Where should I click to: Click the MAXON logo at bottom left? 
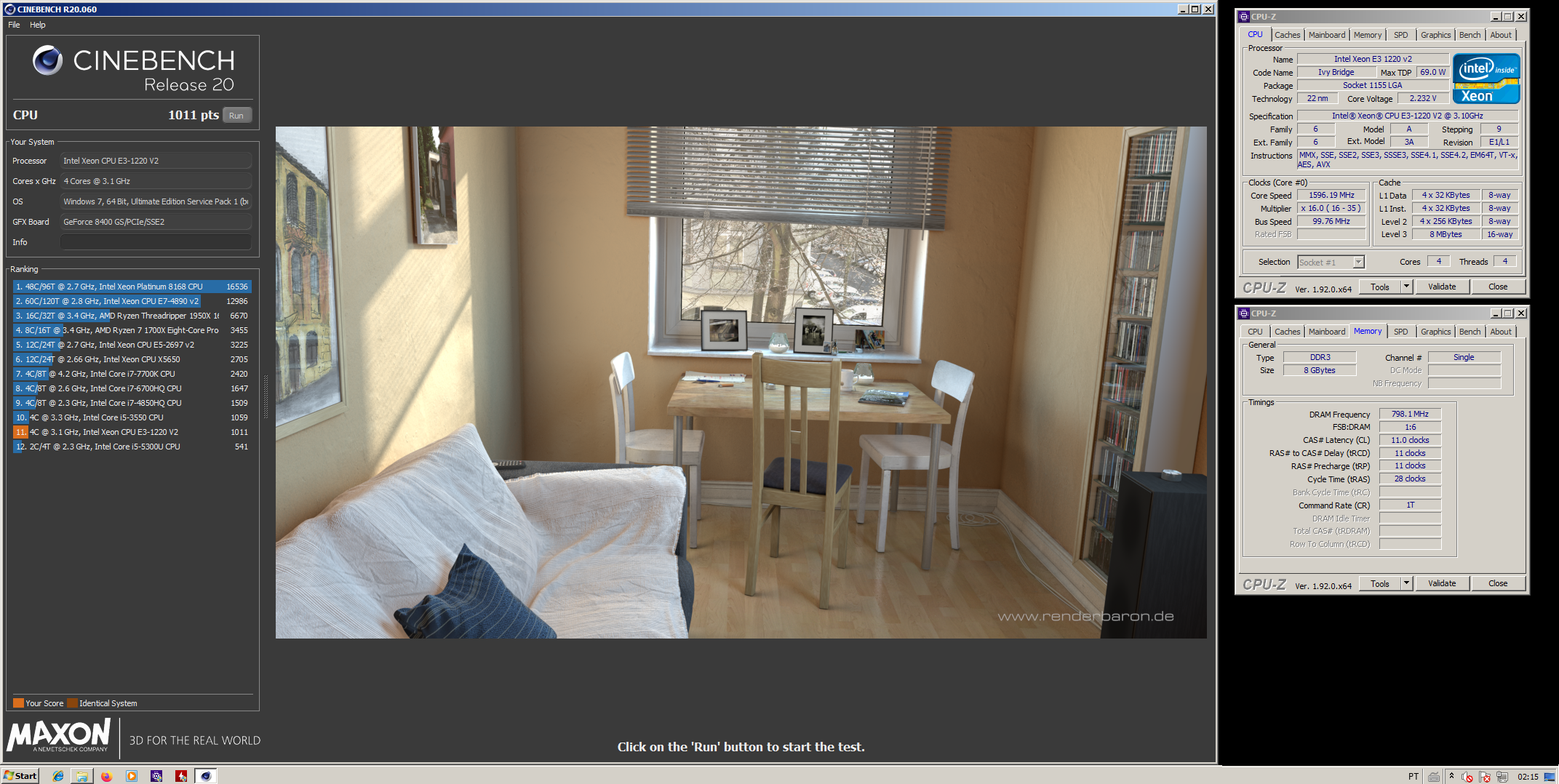[x=59, y=735]
